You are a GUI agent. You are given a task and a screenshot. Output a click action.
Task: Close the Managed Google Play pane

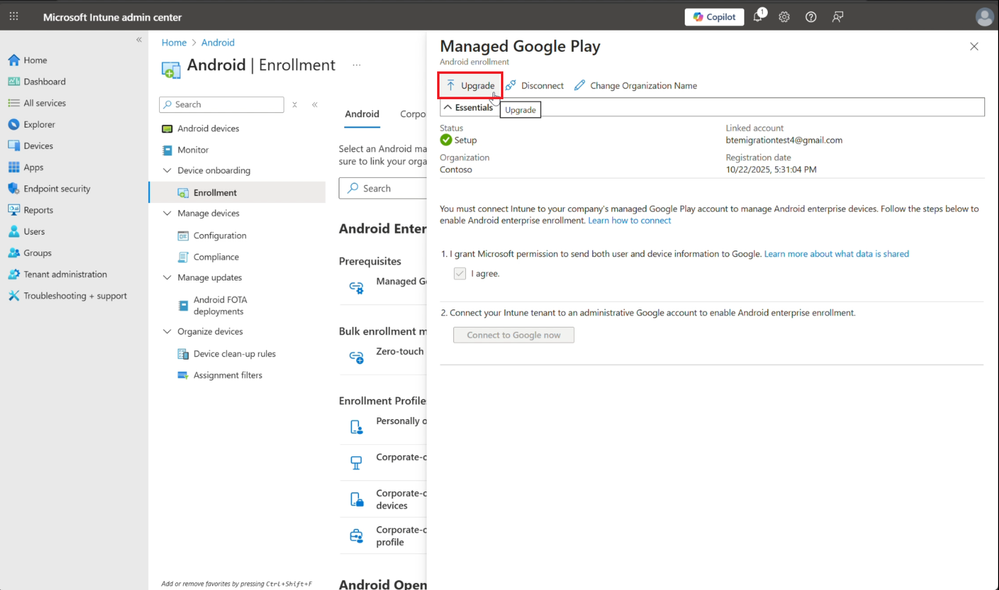tap(974, 47)
